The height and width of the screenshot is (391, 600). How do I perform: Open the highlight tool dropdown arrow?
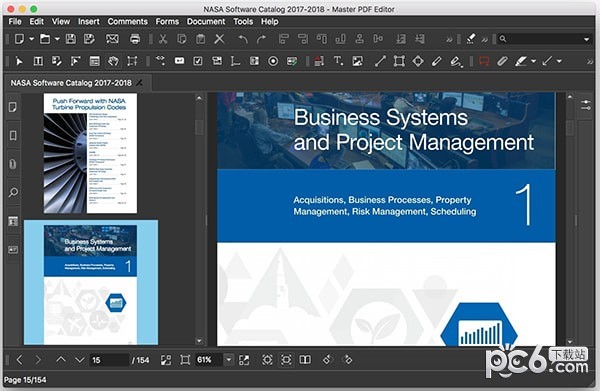point(533,61)
